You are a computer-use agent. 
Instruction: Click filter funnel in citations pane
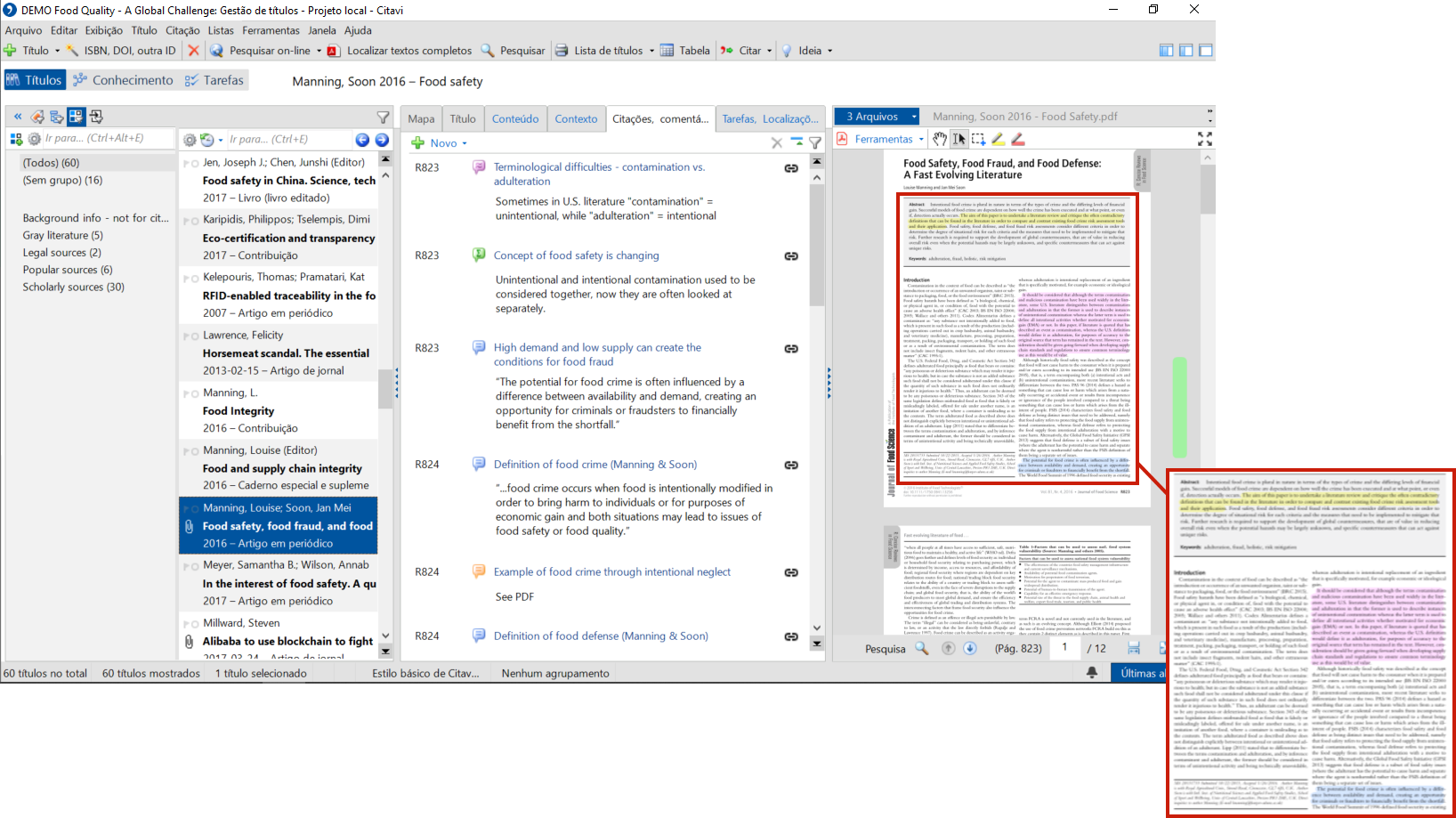coord(815,143)
